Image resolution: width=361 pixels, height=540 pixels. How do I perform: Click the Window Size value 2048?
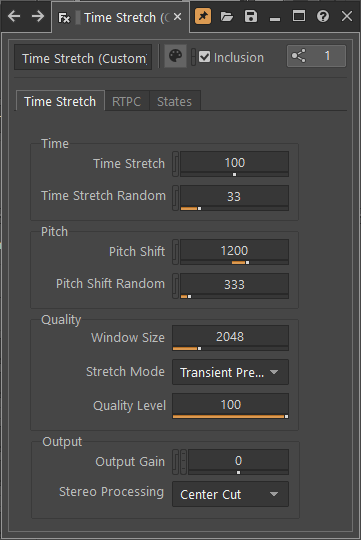click(x=230, y=338)
